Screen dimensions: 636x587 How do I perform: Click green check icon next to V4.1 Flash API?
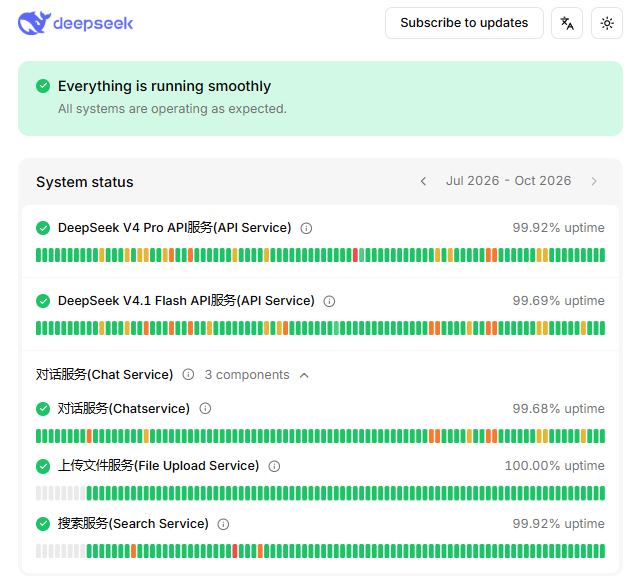[43, 301]
